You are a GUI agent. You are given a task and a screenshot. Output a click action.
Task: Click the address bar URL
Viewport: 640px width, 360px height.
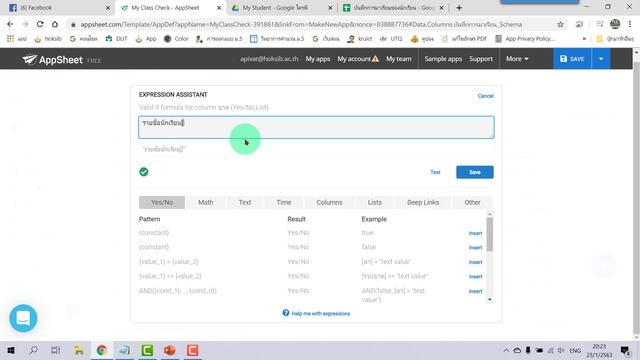pos(301,24)
